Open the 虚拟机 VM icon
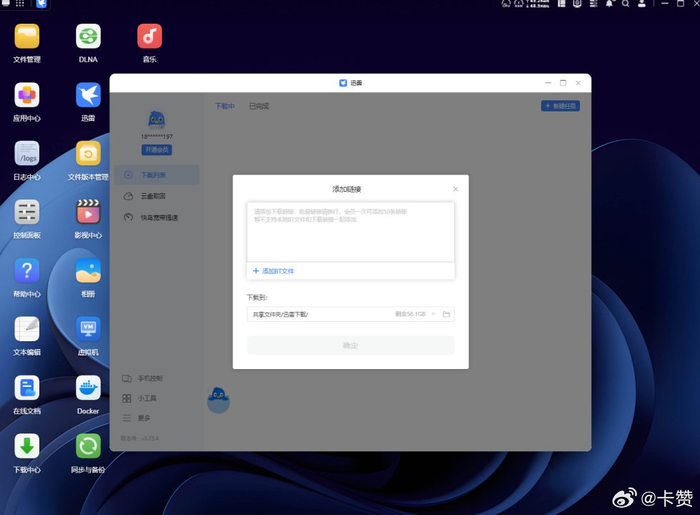This screenshot has height=515, width=700. click(x=88, y=329)
